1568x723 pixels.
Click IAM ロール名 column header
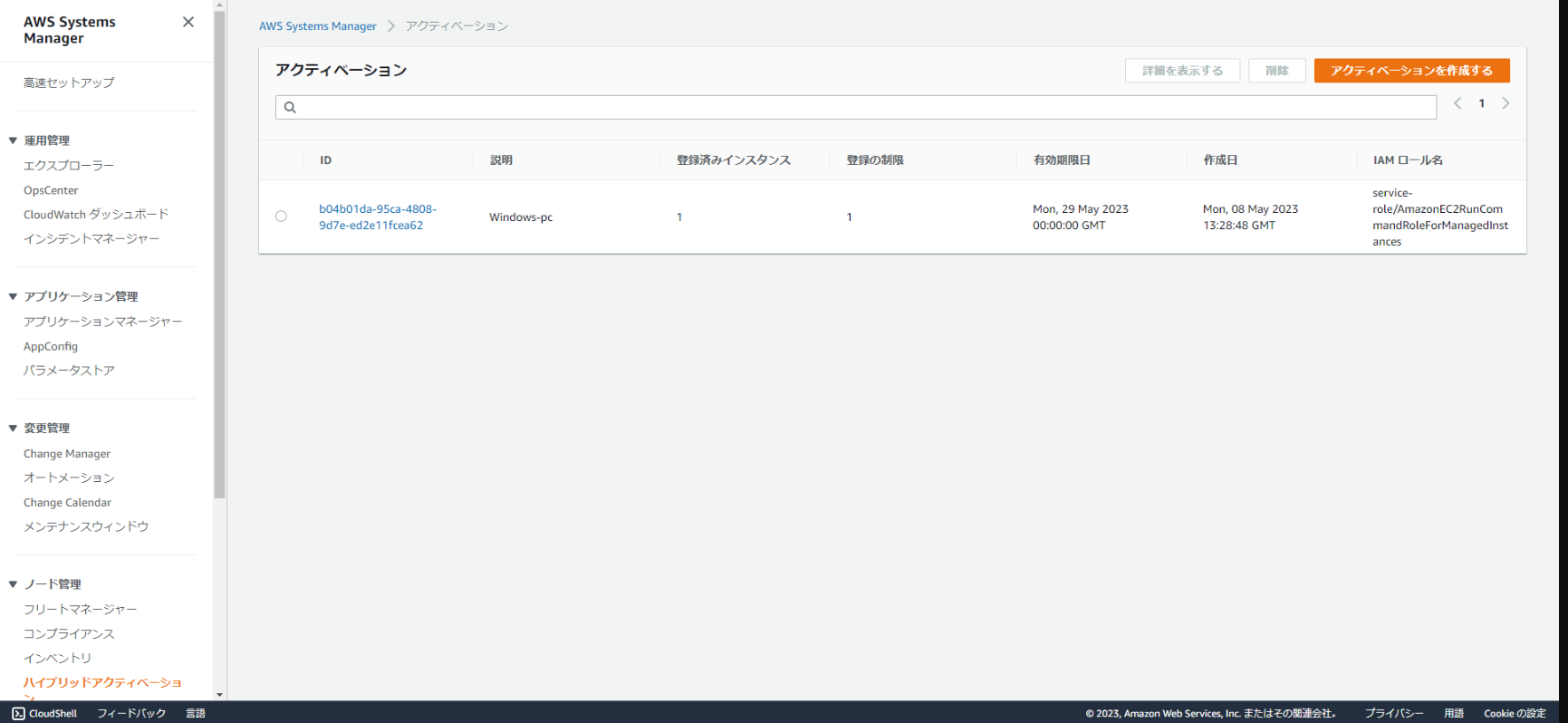point(1408,160)
